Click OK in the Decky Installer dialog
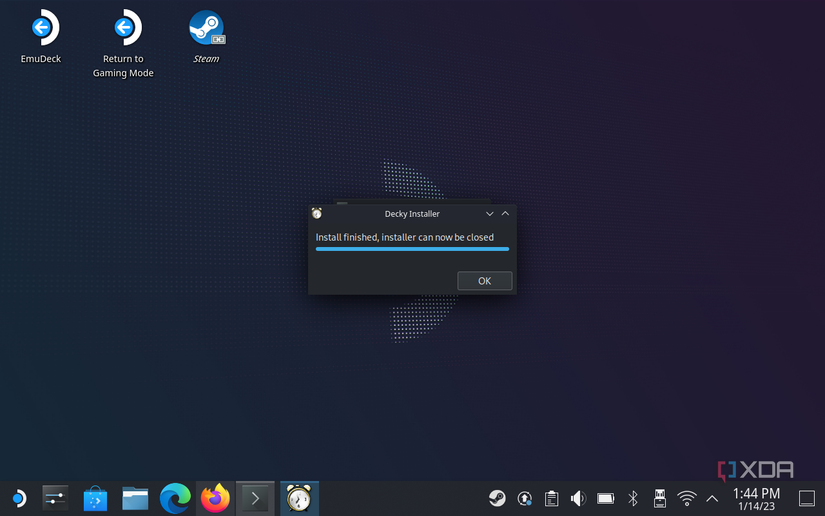 [x=484, y=281]
